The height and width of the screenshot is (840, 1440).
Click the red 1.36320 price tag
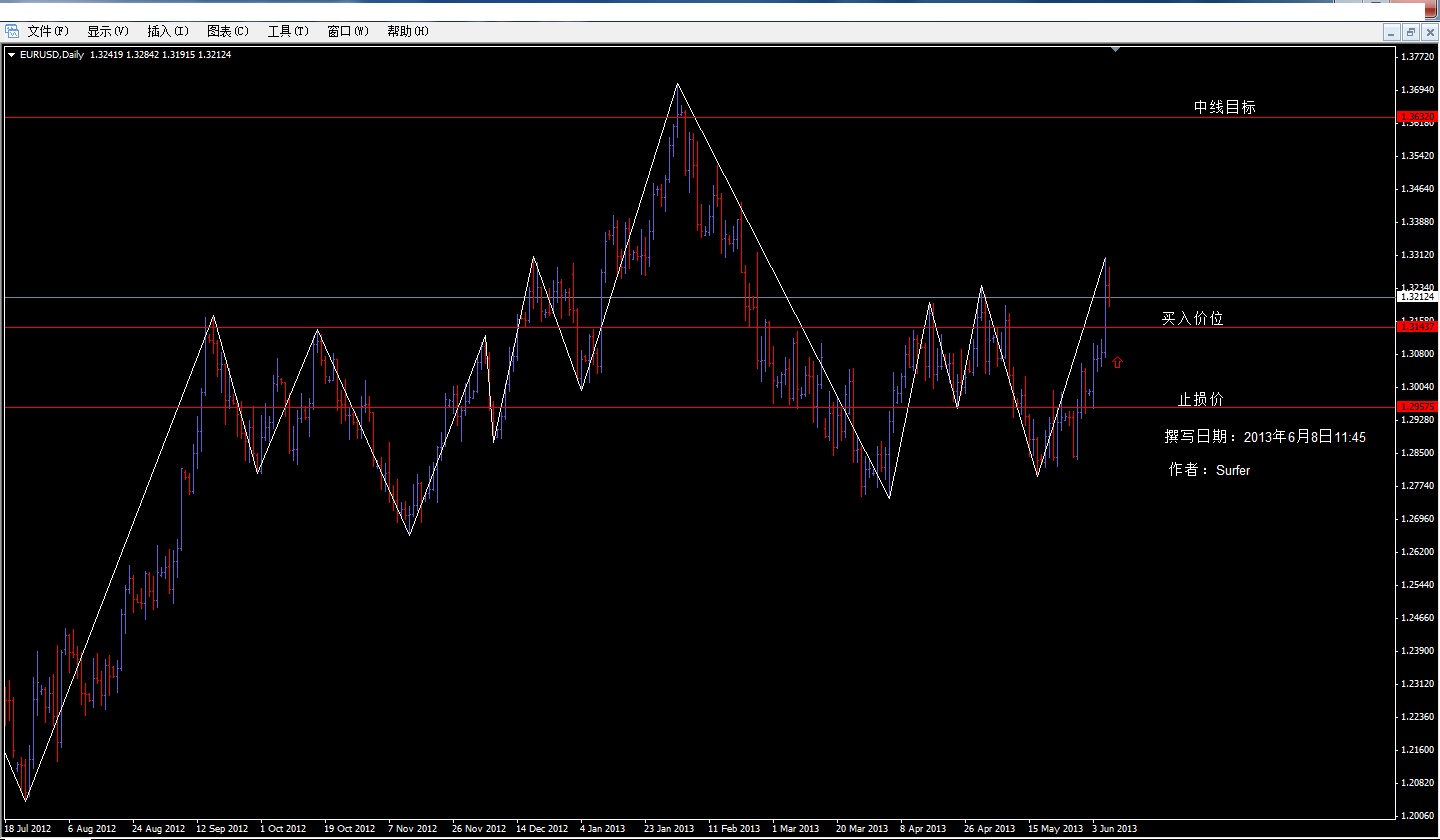click(x=1418, y=118)
